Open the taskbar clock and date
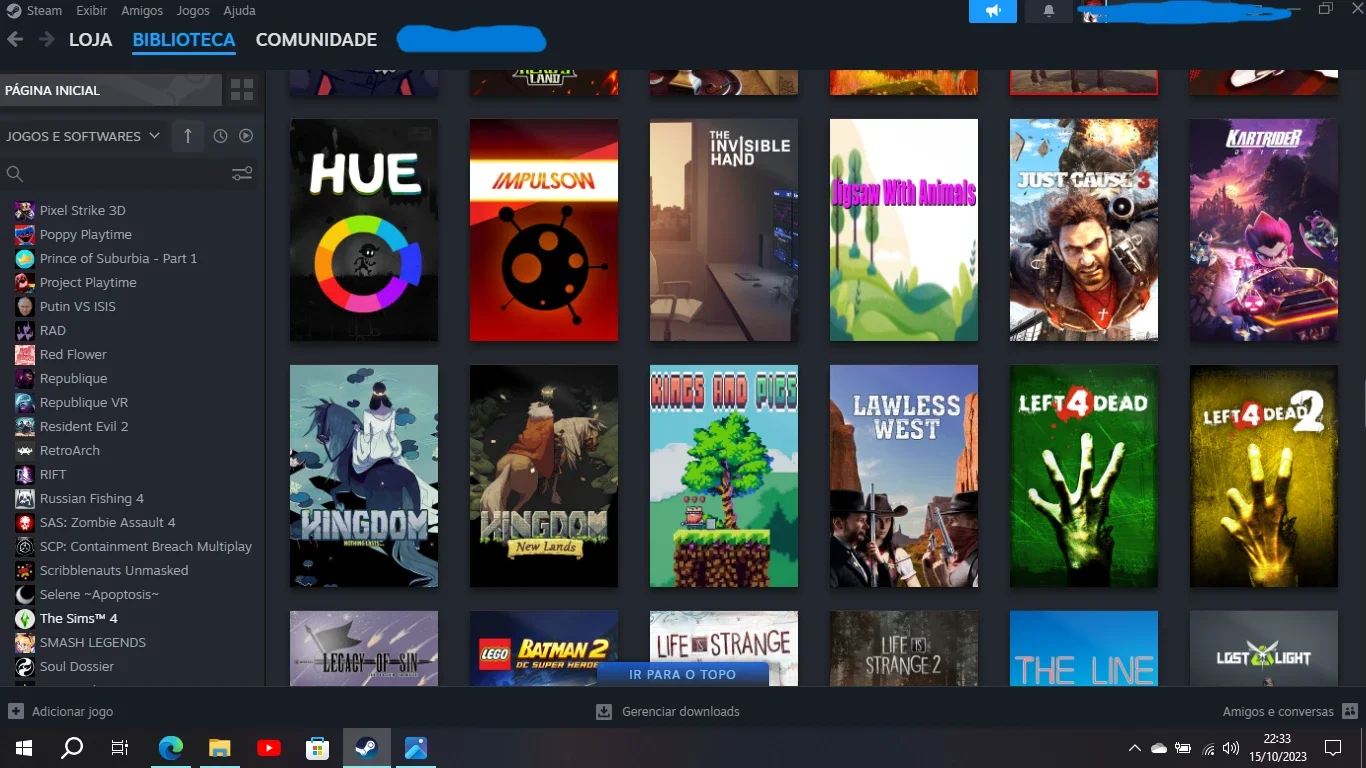This screenshot has height=768, width=1366. 1277,748
